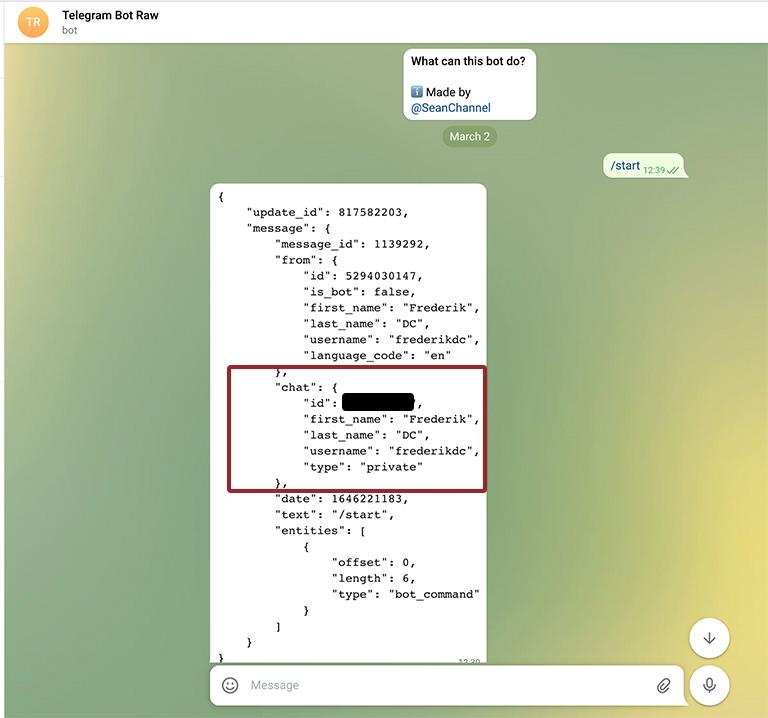Open the Telegram Bot Raw chat title
The height and width of the screenshot is (718, 768).
pos(110,15)
